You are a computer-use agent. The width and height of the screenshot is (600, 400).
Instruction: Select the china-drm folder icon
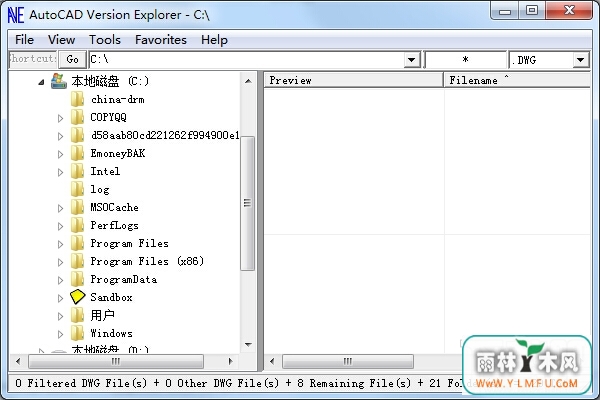tap(77, 99)
